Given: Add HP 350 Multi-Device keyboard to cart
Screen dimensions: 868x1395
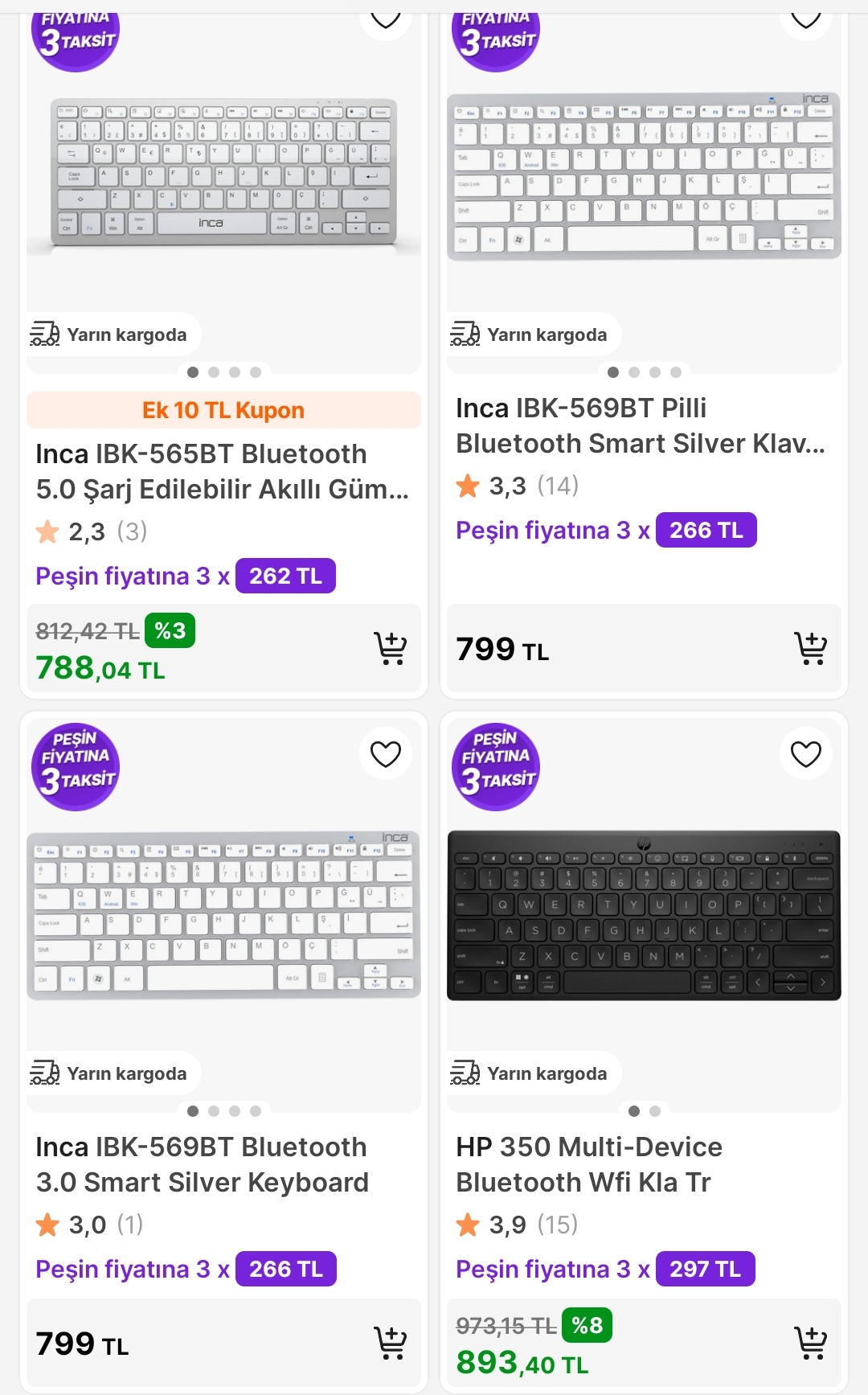Looking at the screenshot, I should coord(810,1343).
